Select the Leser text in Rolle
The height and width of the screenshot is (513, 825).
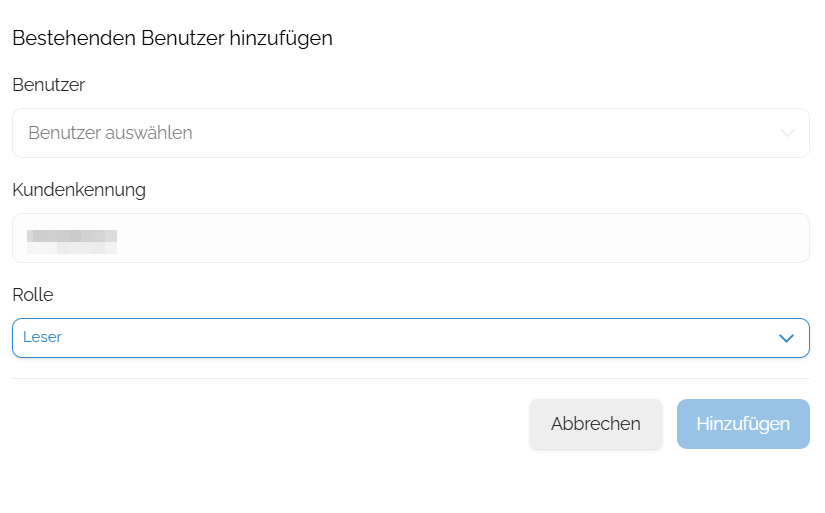(x=42, y=337)
